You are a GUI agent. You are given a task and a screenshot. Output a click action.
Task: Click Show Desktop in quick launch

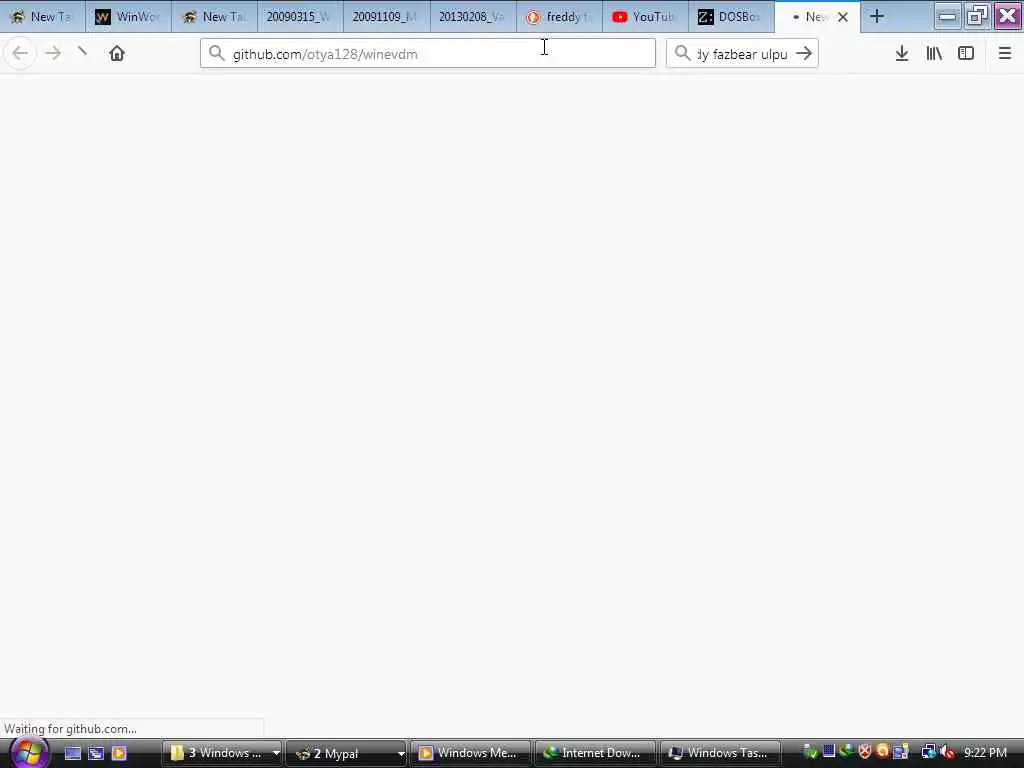pos(73,753)
